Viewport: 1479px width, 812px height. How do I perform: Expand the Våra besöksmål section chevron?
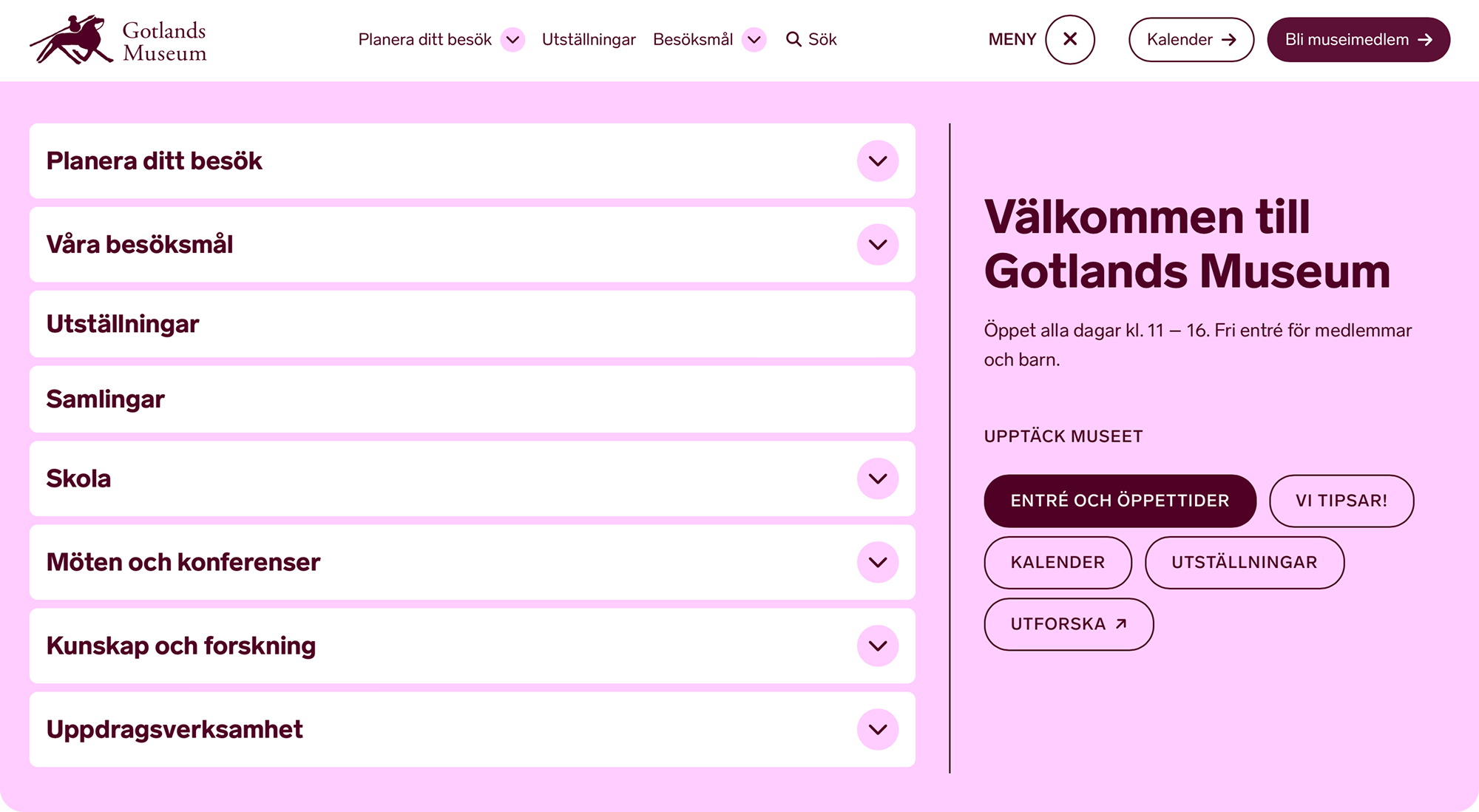click(x=878, y=245)
